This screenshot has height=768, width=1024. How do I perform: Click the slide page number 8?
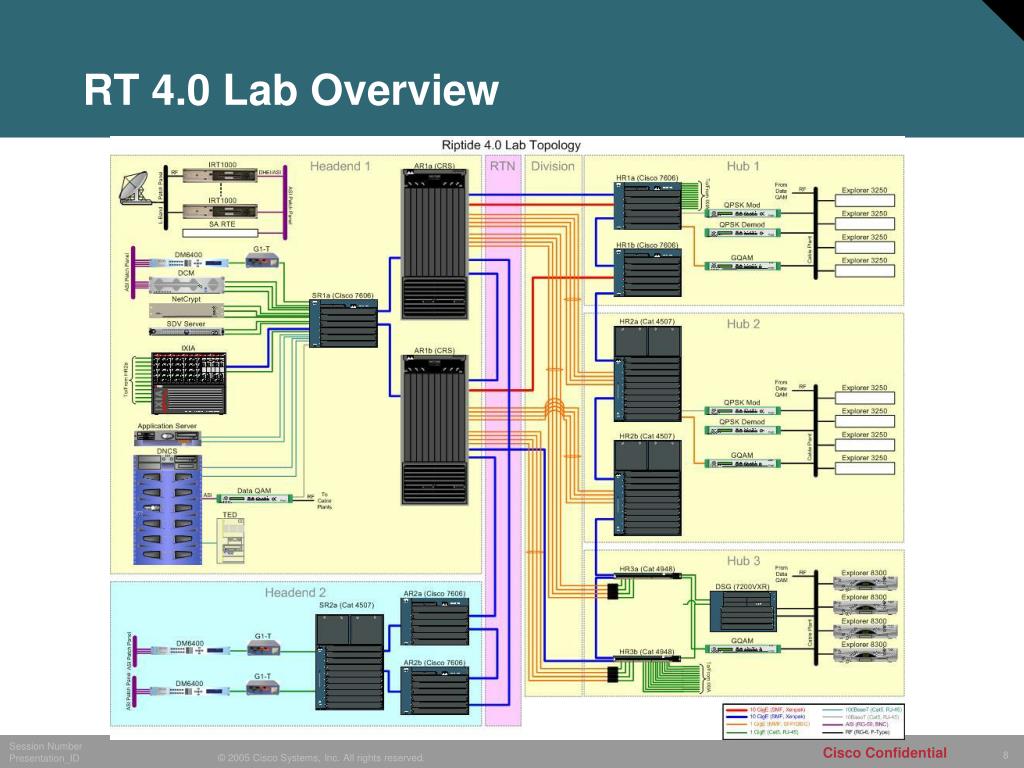click(x=1006, y=756)
